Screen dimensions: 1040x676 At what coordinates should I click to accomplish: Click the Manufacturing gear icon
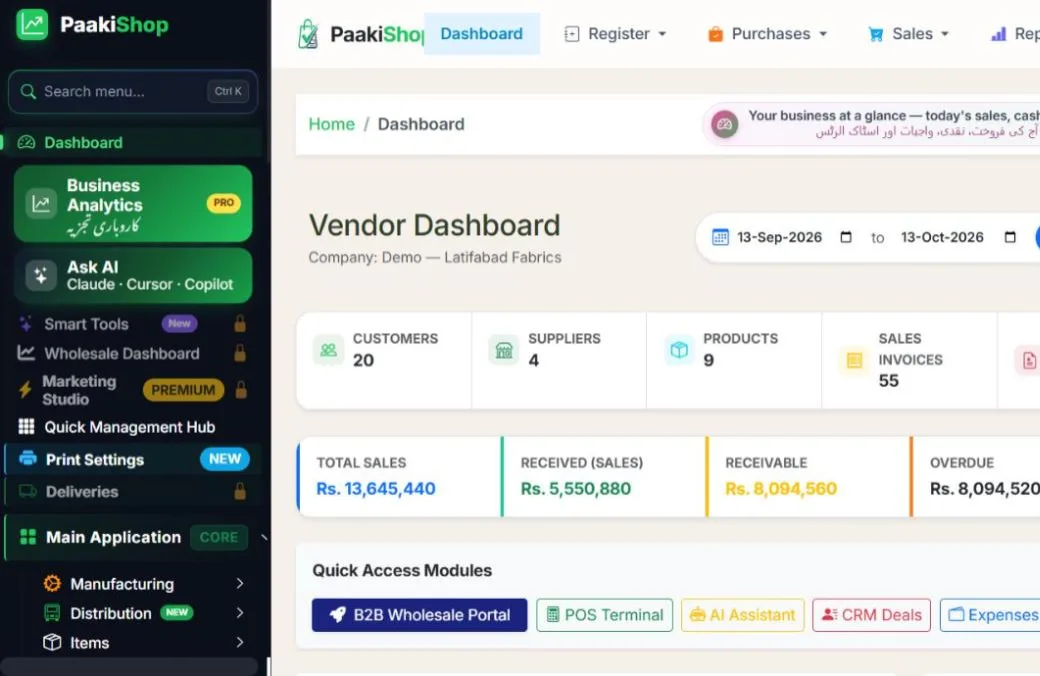[x=52, y=584]
